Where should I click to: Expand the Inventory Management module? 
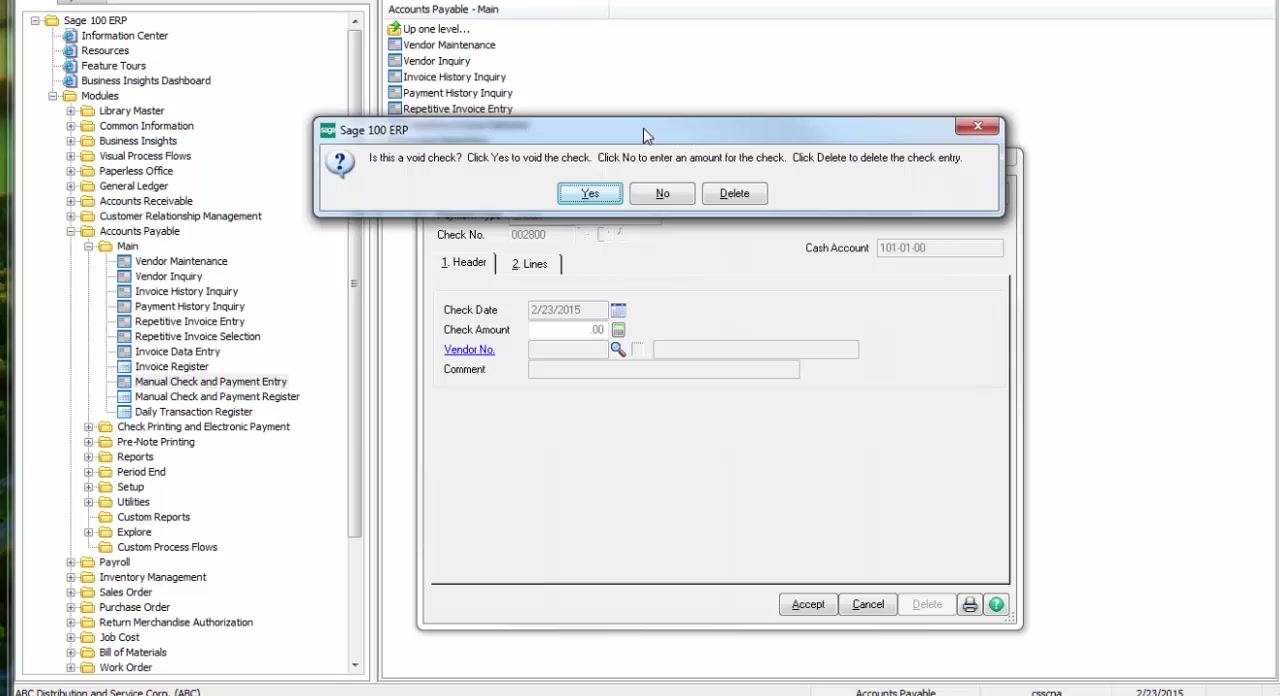[x=71, y=577]
